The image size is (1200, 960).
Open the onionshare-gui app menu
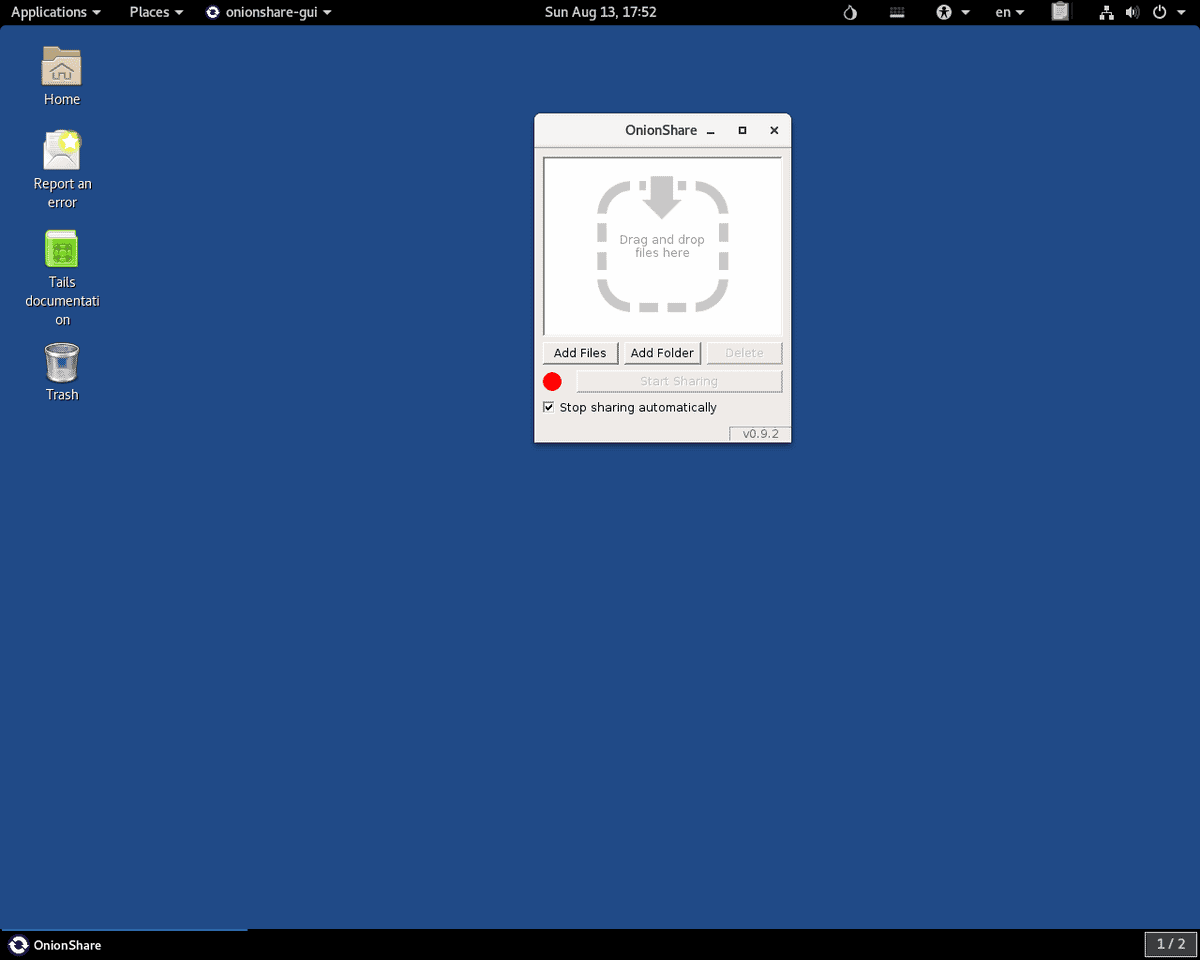point(268,12)
